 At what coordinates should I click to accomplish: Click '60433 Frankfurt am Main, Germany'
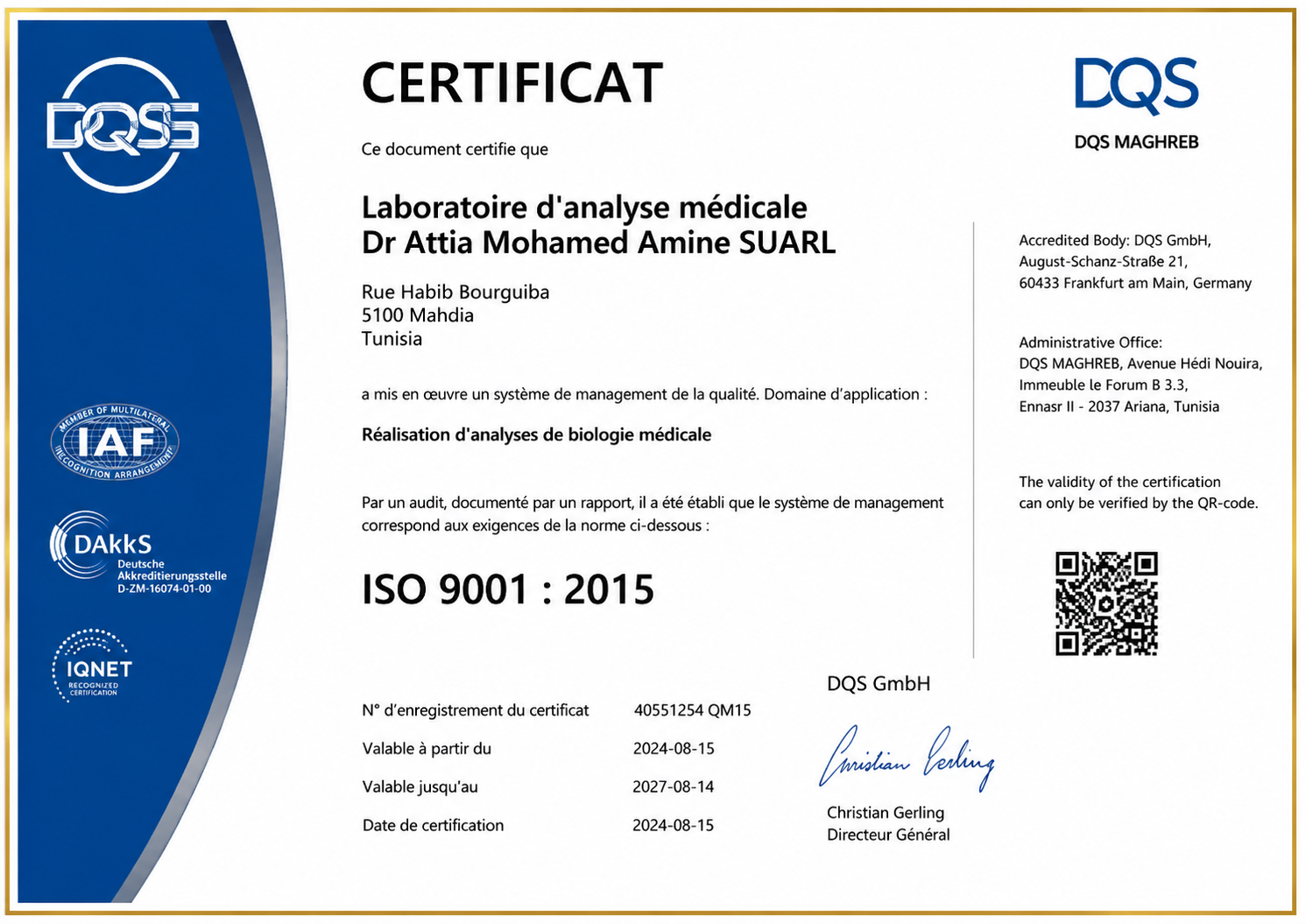[1135, 284]
